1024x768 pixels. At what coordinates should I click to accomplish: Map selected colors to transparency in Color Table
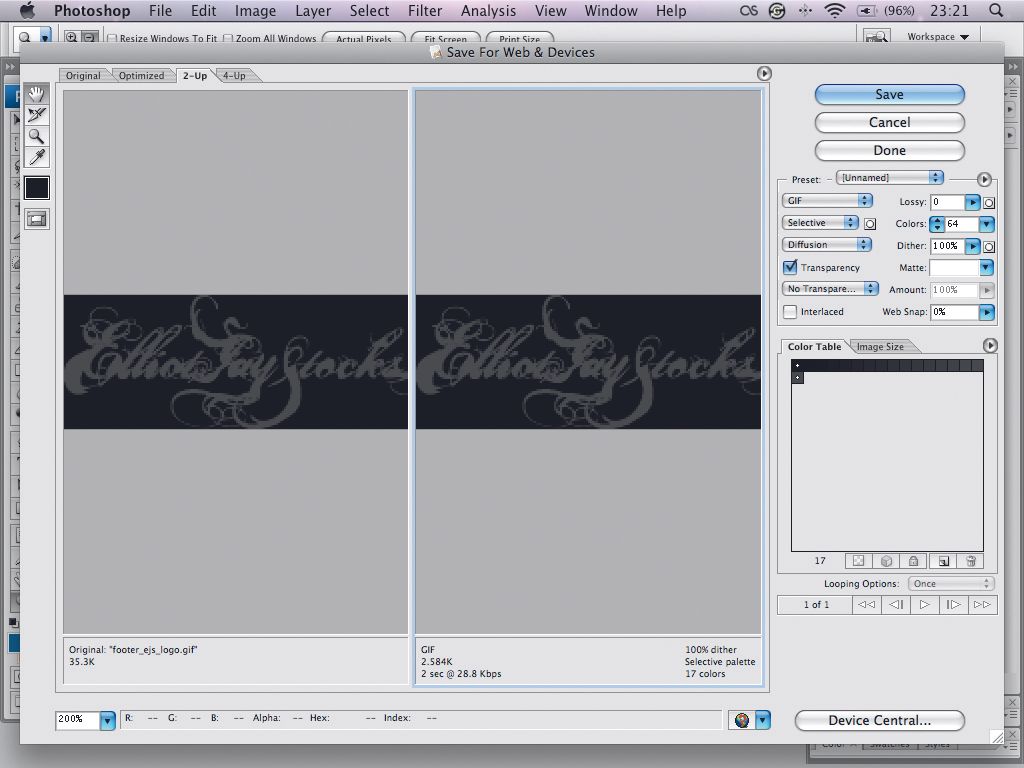[858, 561]
